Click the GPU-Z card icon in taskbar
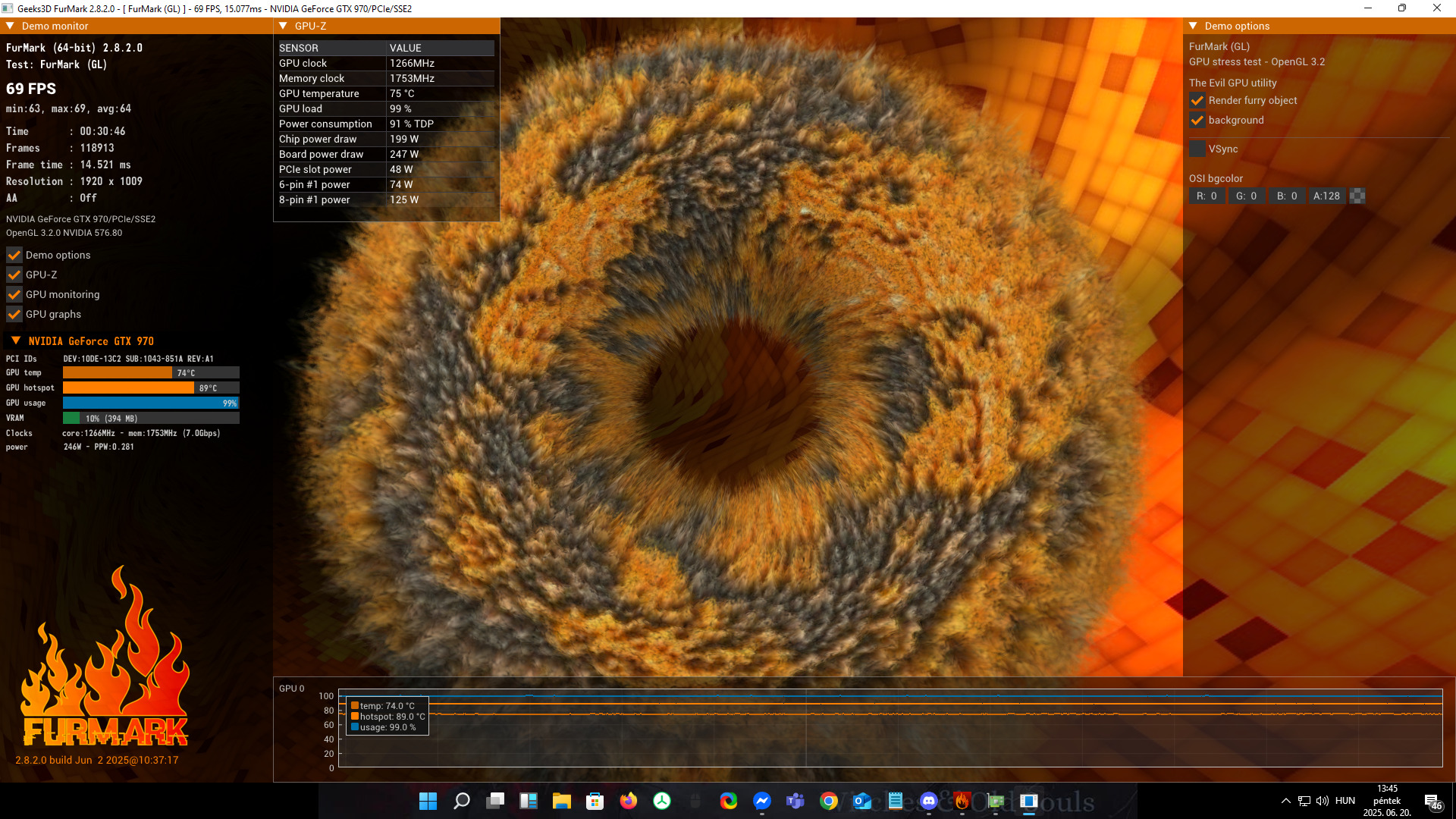 (995, 801)
